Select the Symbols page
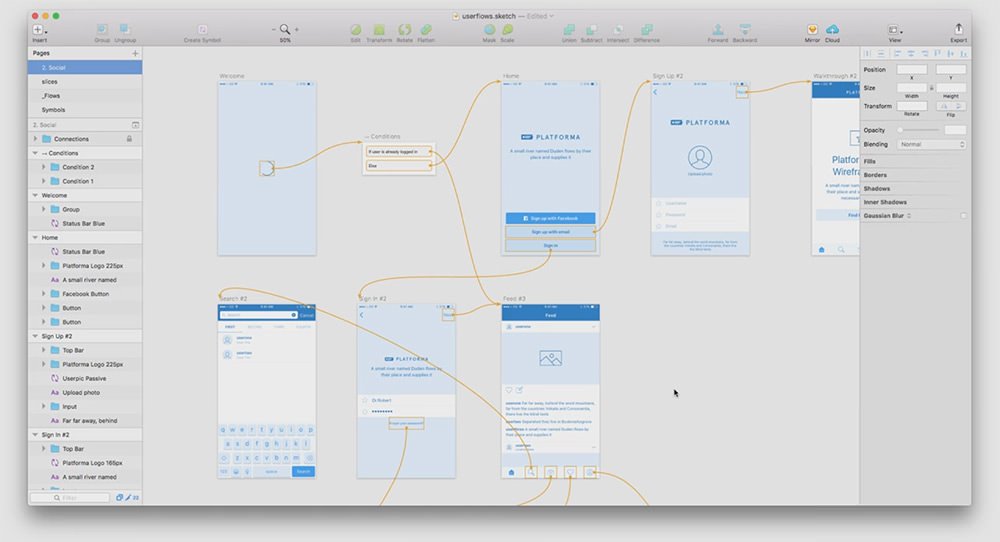 click(85, 110)
